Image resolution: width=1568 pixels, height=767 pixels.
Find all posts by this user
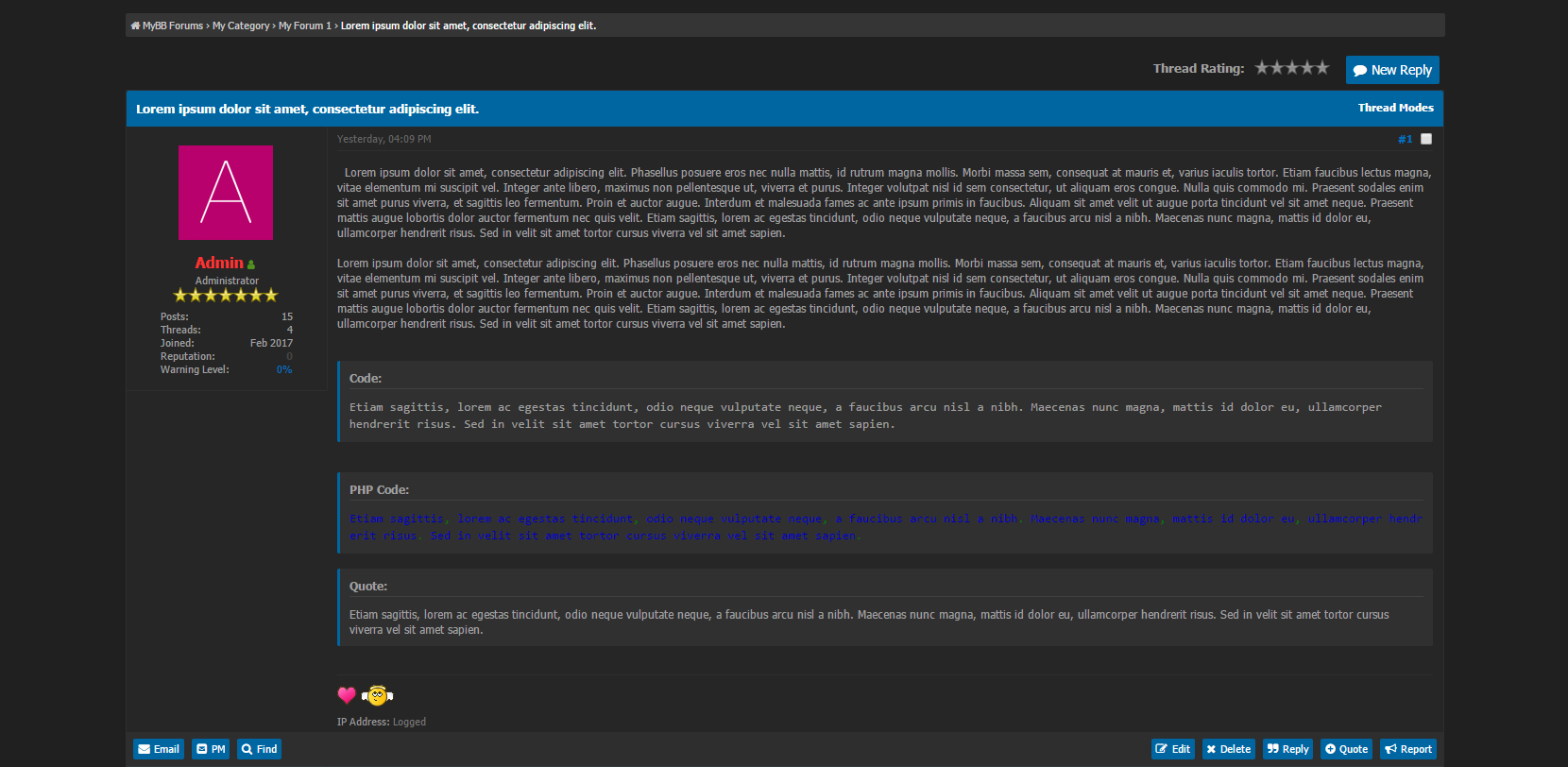(259, 749)
